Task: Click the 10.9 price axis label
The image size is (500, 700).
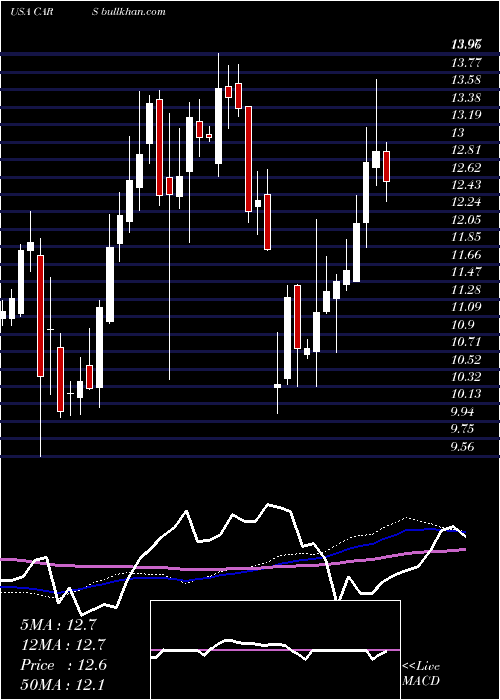Action: coord(462,325)
